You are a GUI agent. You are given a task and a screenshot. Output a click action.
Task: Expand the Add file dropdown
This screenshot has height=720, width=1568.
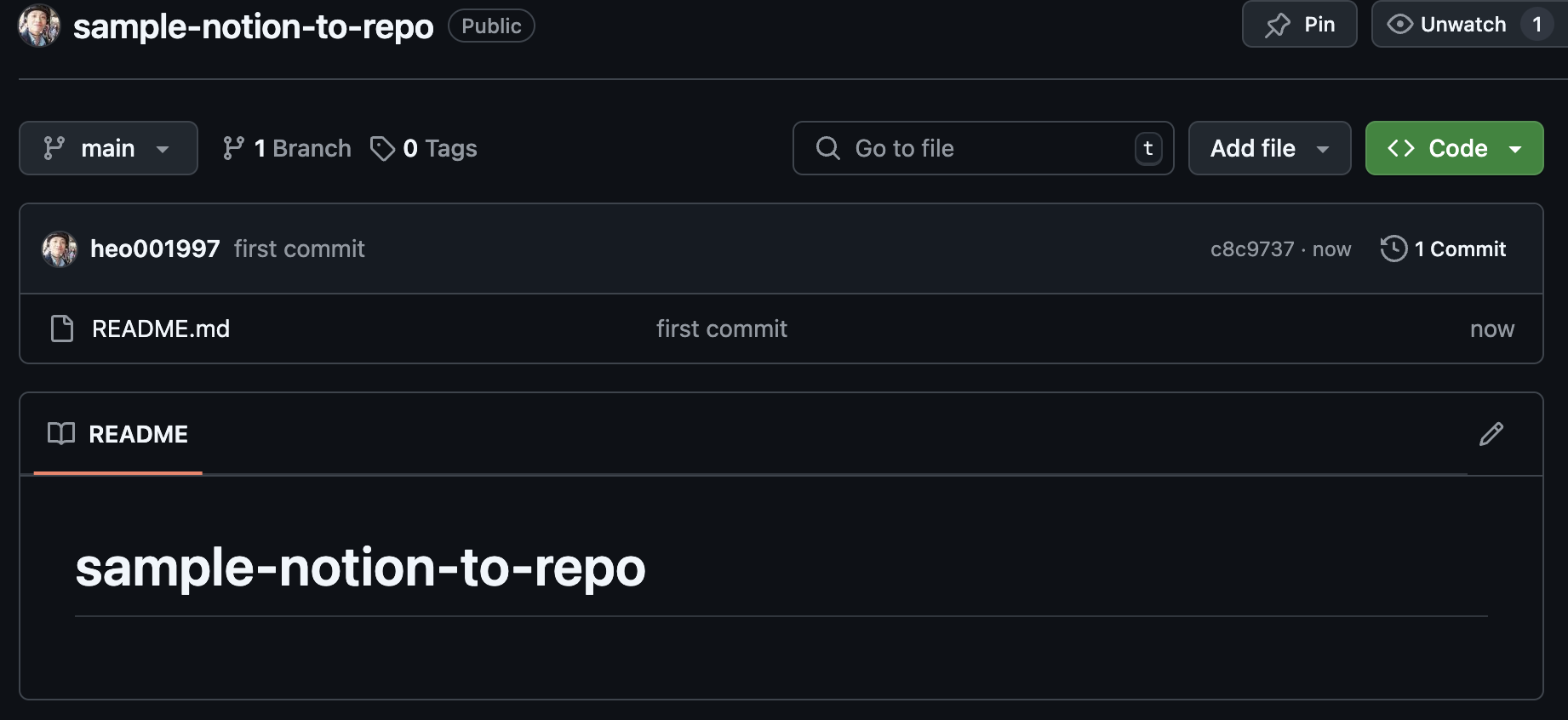coord(1268,148)
